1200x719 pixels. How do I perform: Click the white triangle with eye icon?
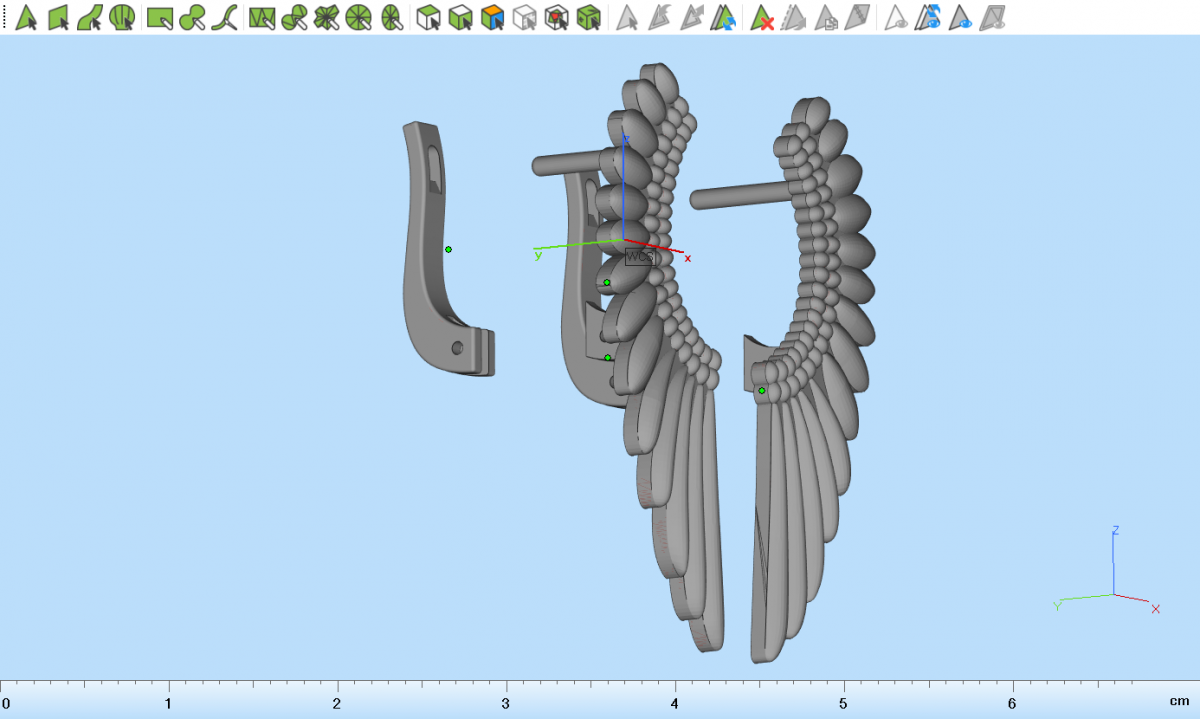pos(897,17)
